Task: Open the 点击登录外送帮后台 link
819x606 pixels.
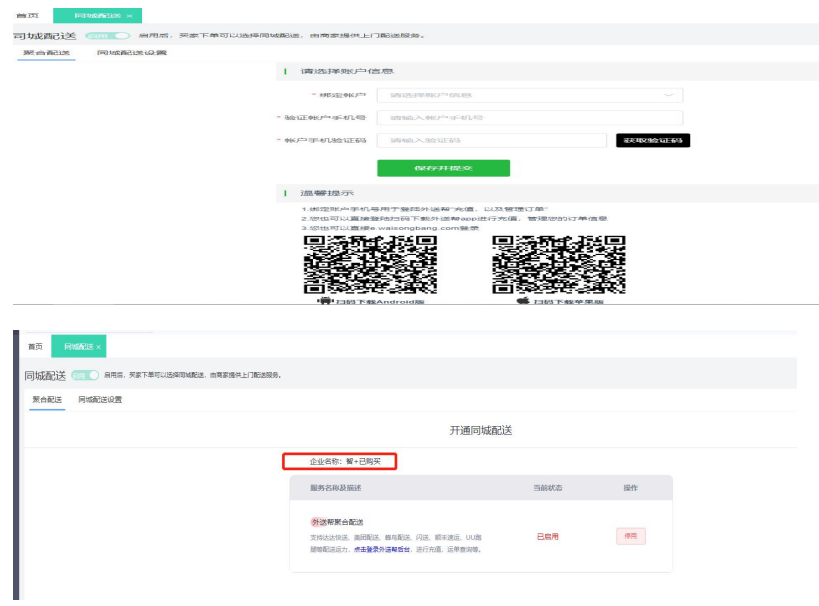Action: click(382, 550)
